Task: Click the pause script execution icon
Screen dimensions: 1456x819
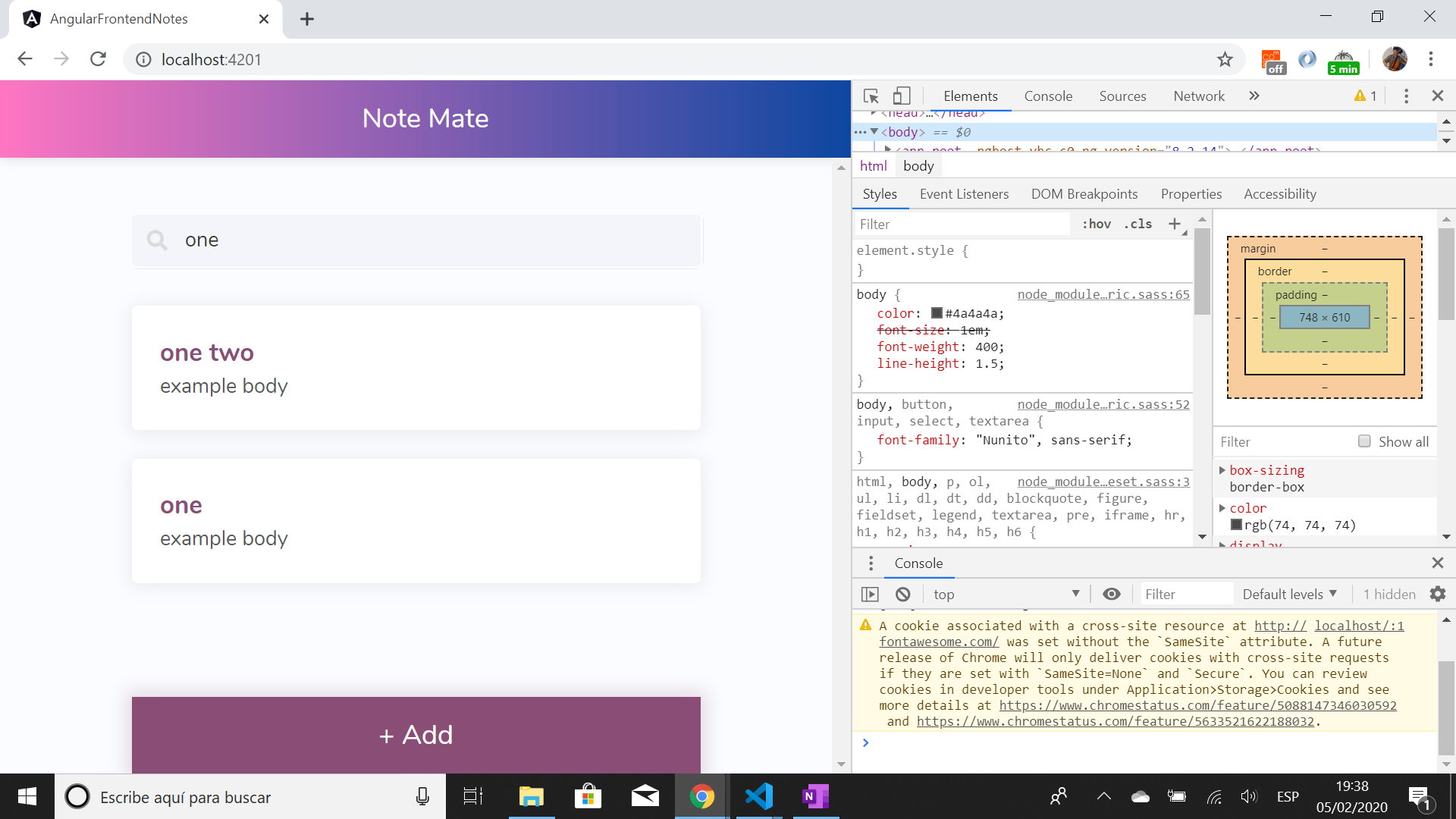Action: point(870,594)
